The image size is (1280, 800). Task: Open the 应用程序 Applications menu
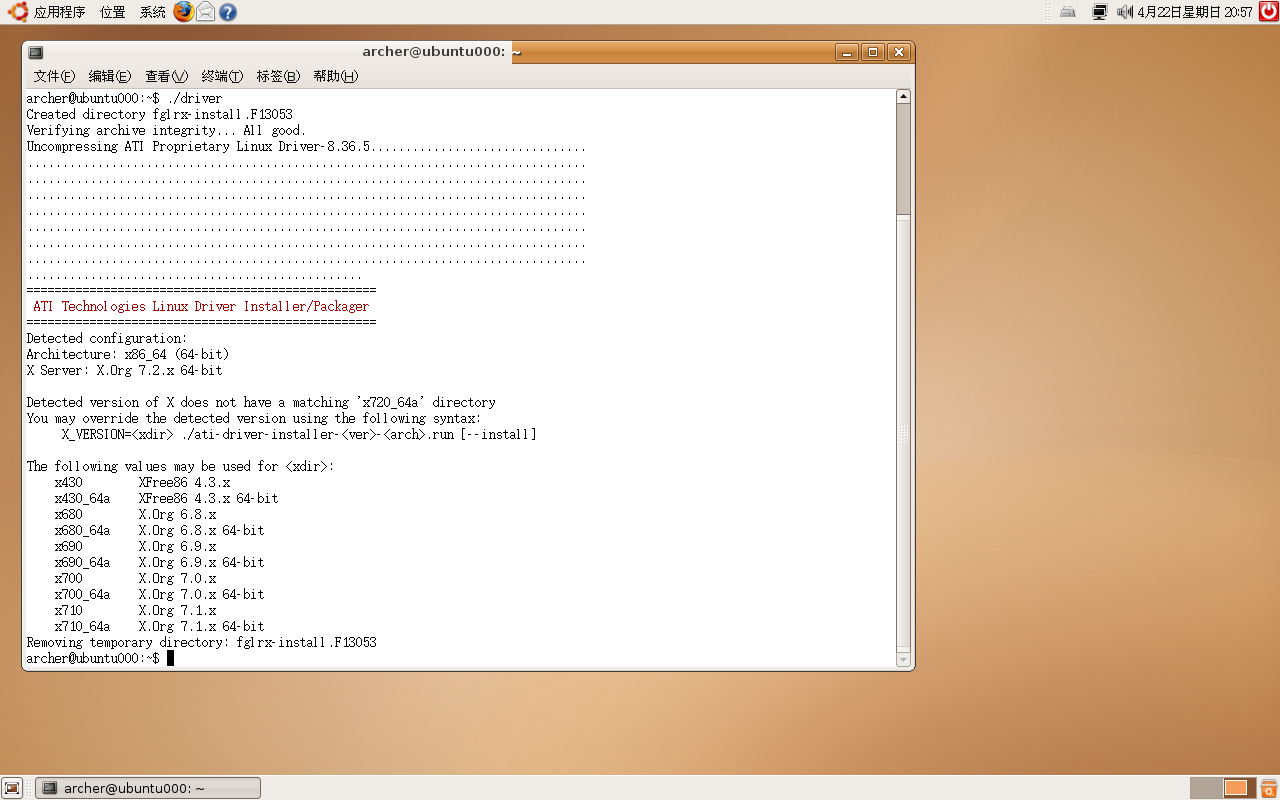tap(47, 12)
